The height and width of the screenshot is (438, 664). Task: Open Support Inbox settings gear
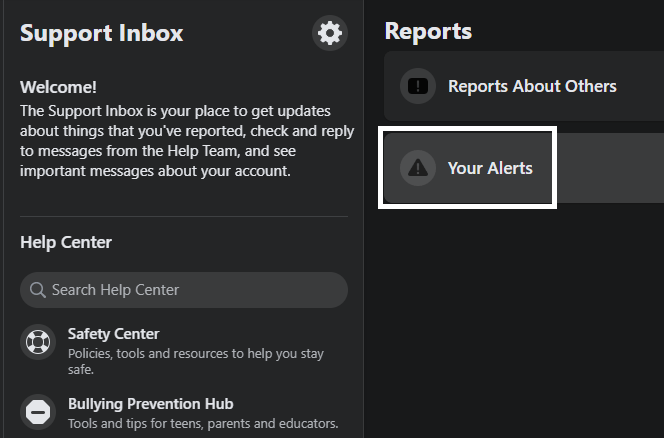330,33
